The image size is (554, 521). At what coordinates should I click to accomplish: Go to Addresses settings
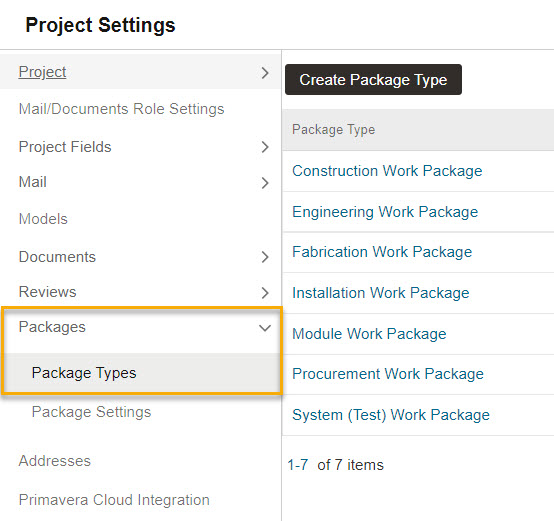coord(55,461)
